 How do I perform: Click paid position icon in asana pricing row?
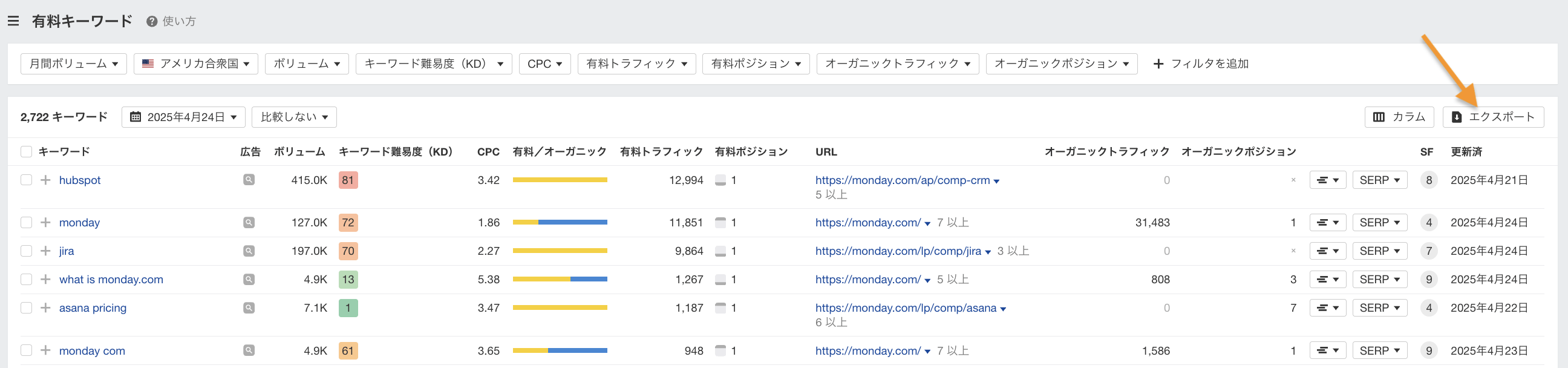tap(720, 307)
